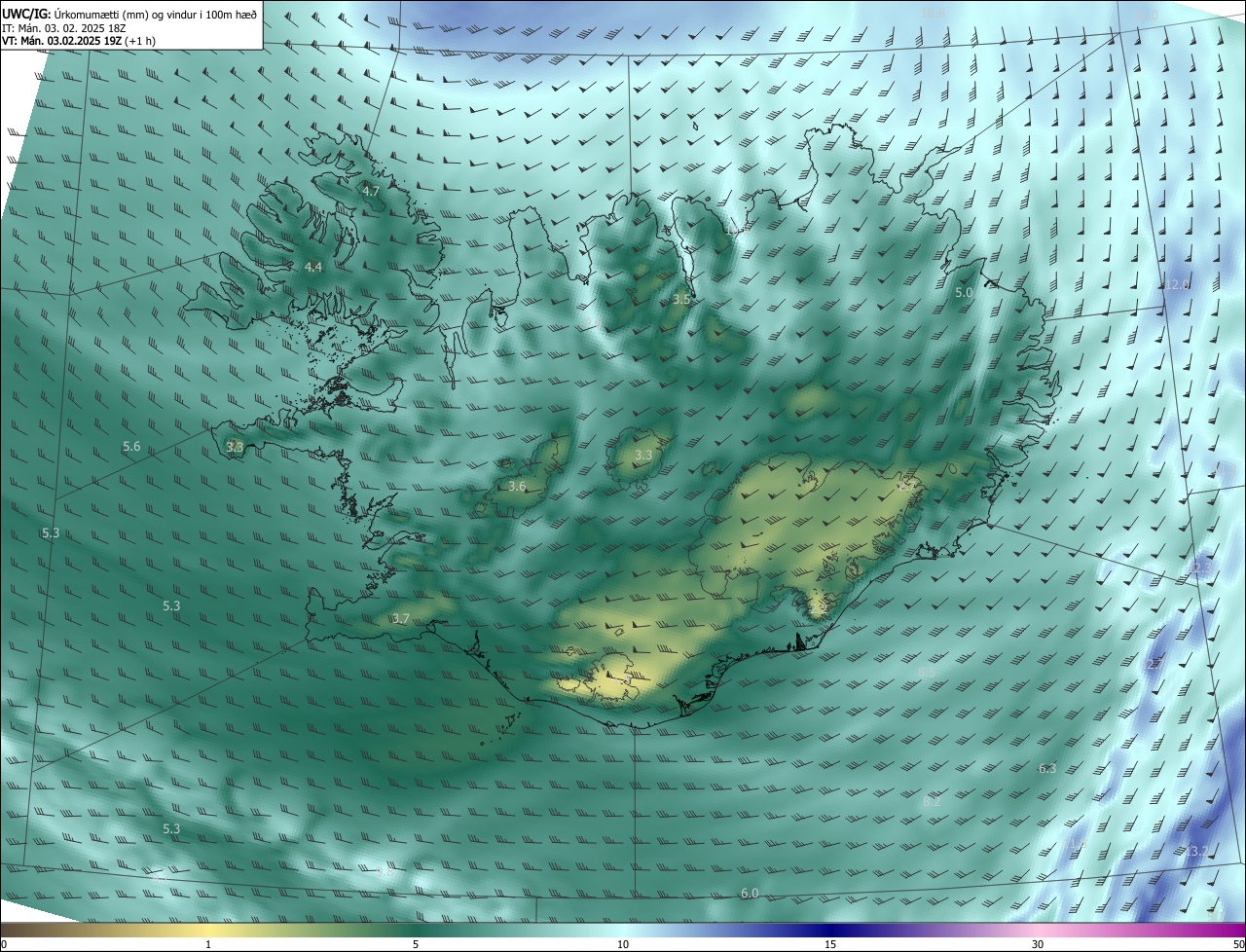The image size is (1246, 952).
Task: Click the 5 tick label on the color scale
Action: pyautogui.click(x=416, y=945)
